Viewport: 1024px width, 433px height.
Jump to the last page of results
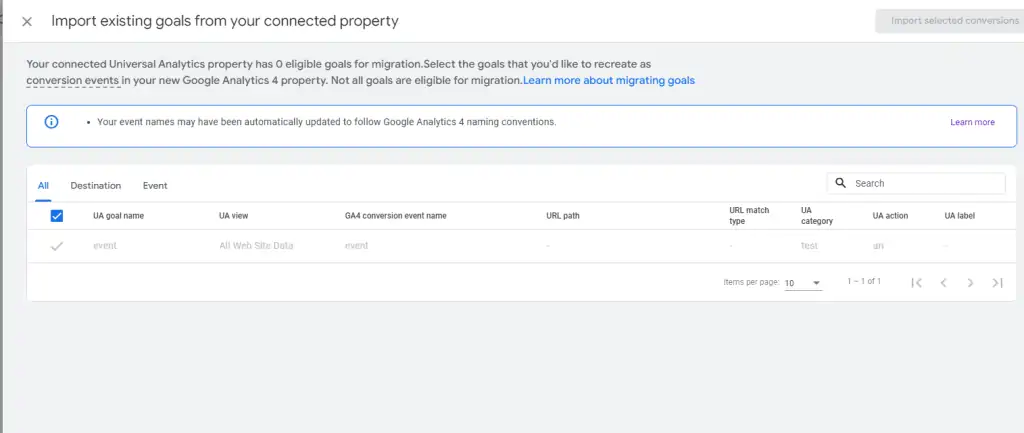(x=997, y=283)
